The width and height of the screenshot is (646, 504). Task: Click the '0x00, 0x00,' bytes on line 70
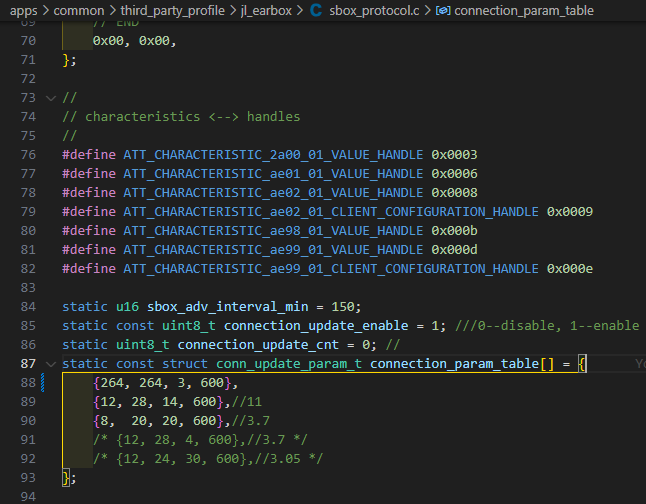[135, 41]
